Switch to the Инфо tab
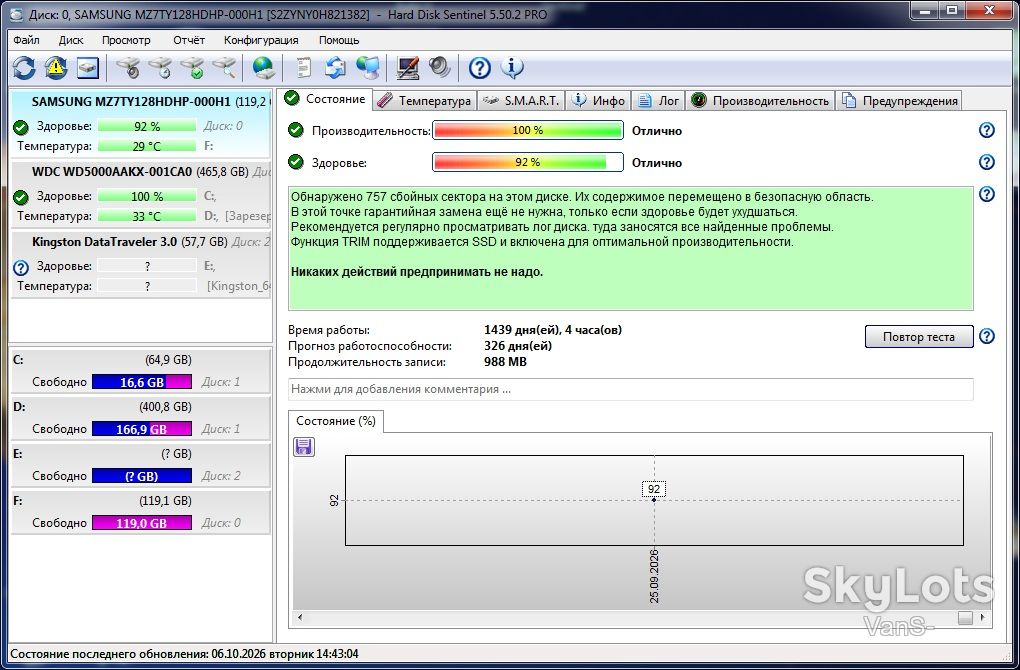The image size is (1020, 670). (598, 100)
